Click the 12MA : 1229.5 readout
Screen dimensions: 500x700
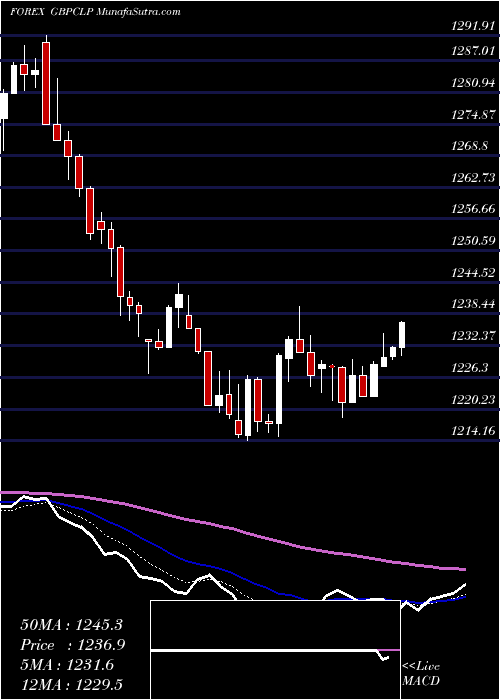(x=71, y=685)
